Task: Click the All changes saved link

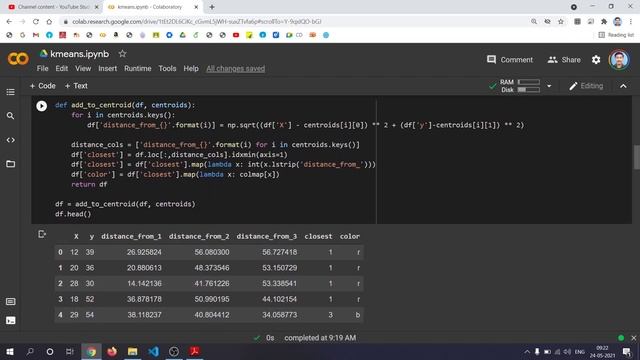Action: point(236,69)
